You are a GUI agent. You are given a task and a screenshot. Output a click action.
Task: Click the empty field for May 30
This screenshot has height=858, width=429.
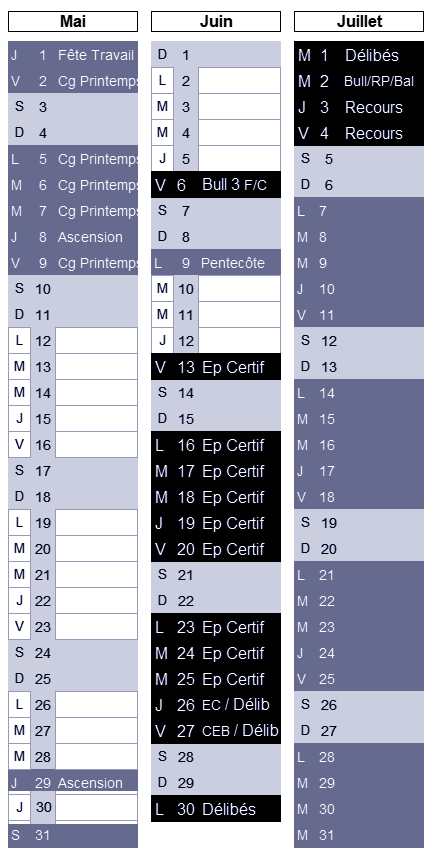[x=96, y=808]
